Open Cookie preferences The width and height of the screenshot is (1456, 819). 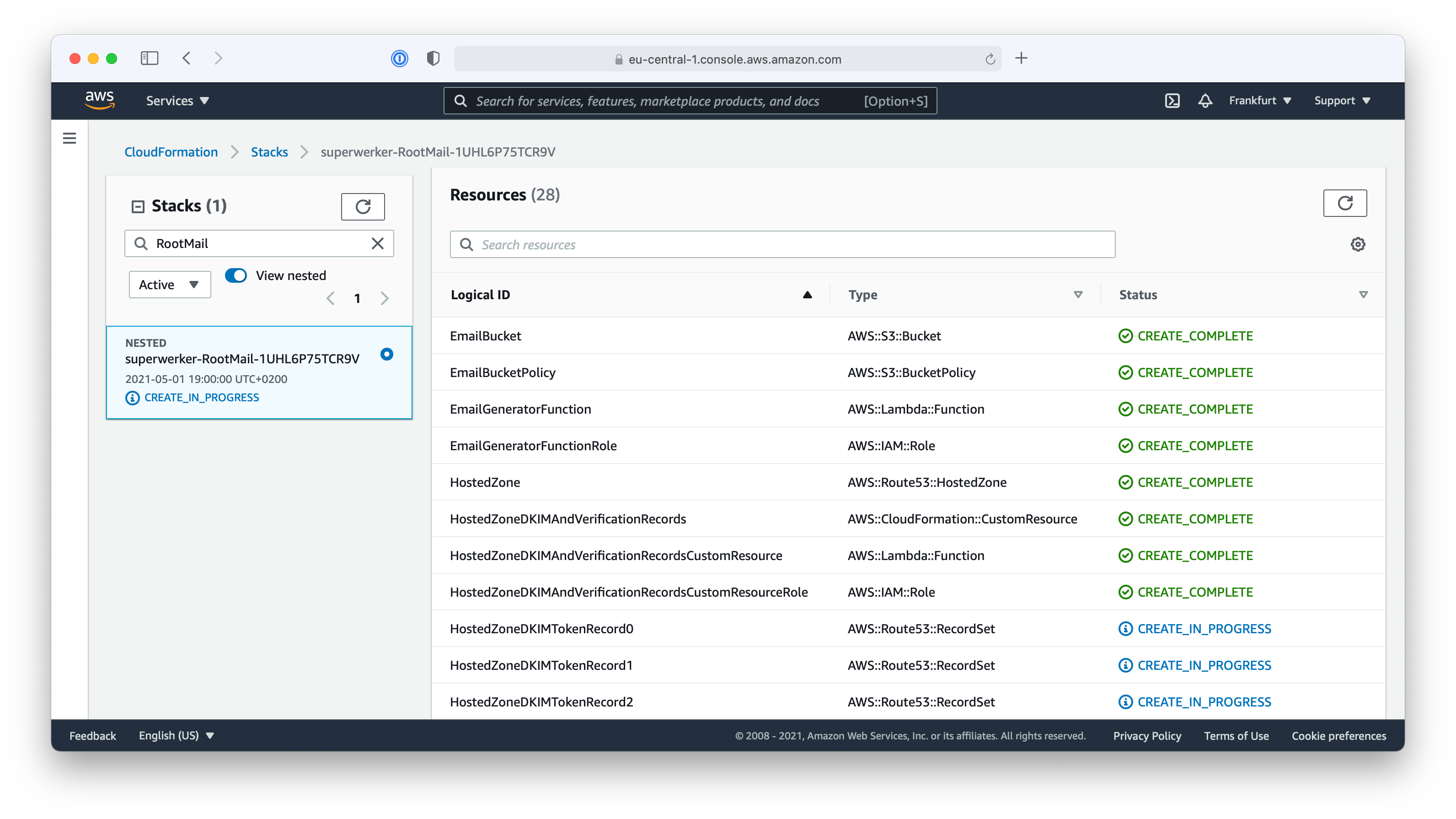1338,735
